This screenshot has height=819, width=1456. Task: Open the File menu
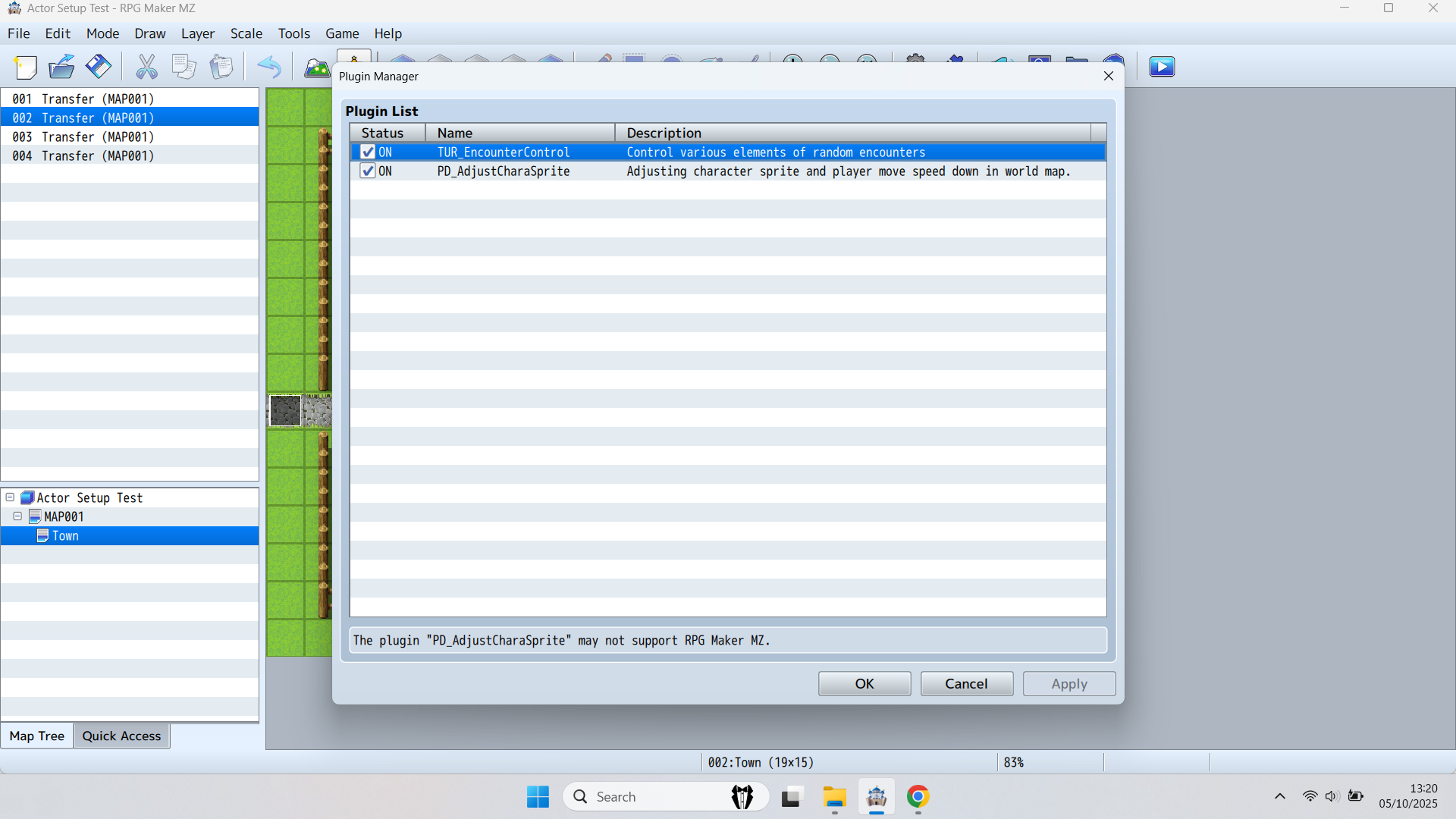pos(18,33)
